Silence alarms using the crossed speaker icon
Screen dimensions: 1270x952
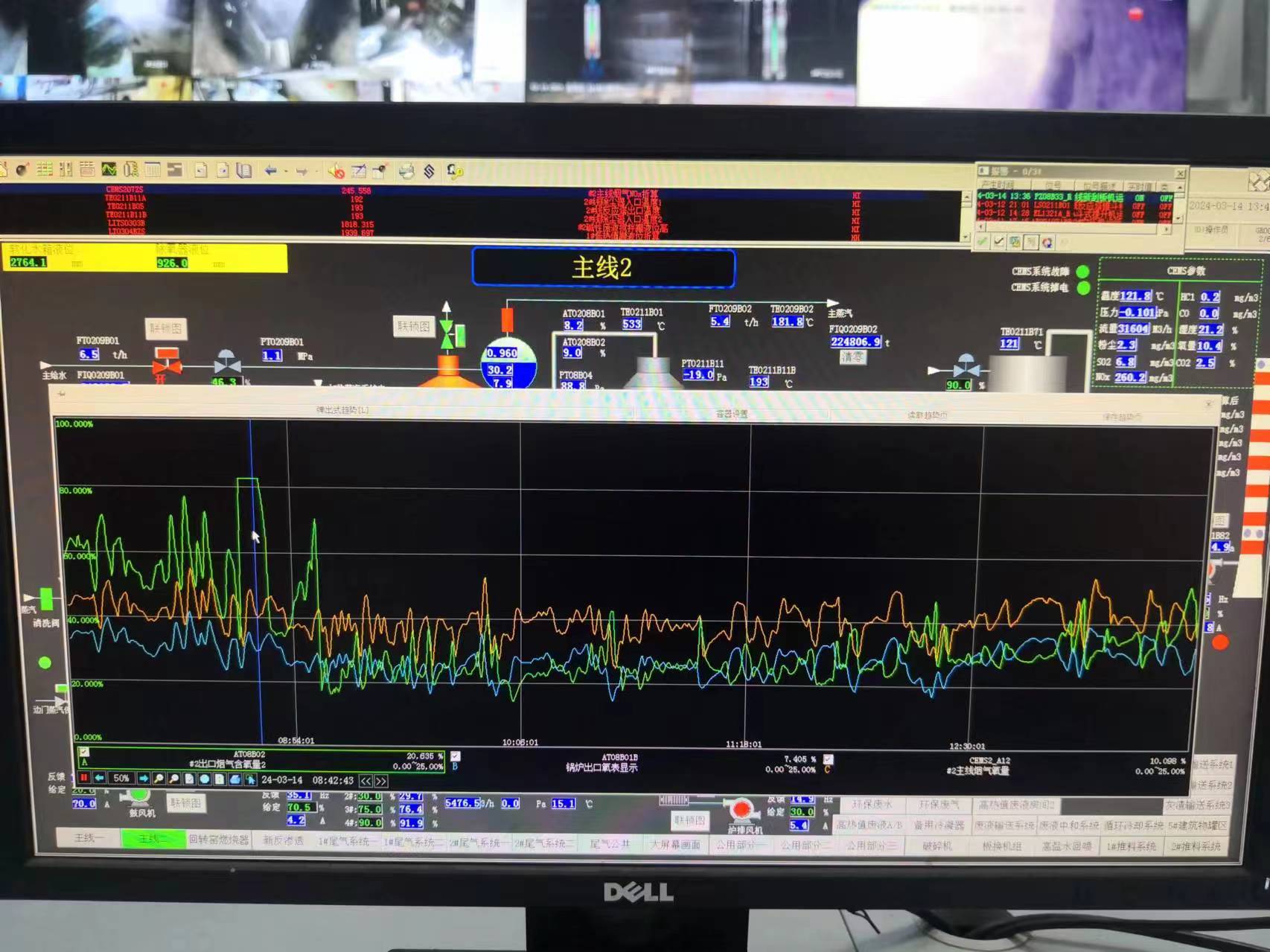[336, 170]
